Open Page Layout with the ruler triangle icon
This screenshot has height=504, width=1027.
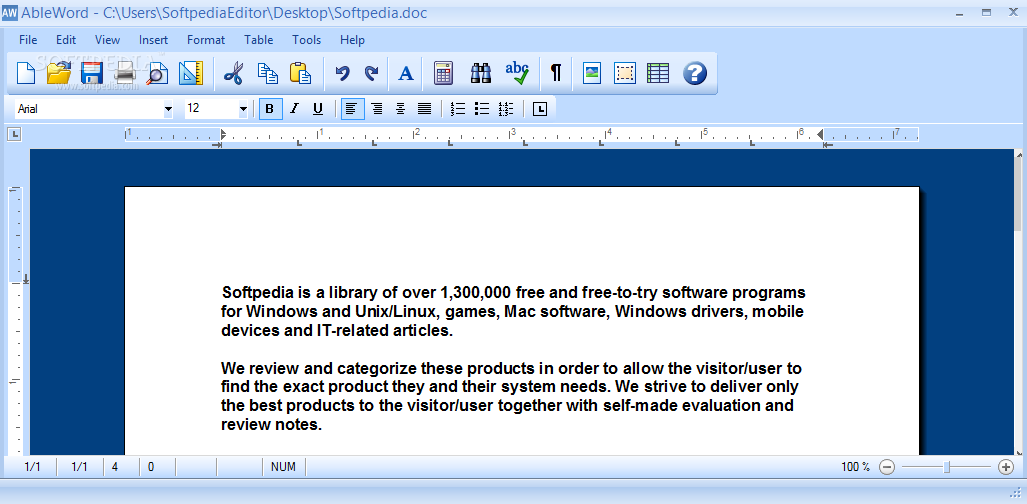[191, 73]
